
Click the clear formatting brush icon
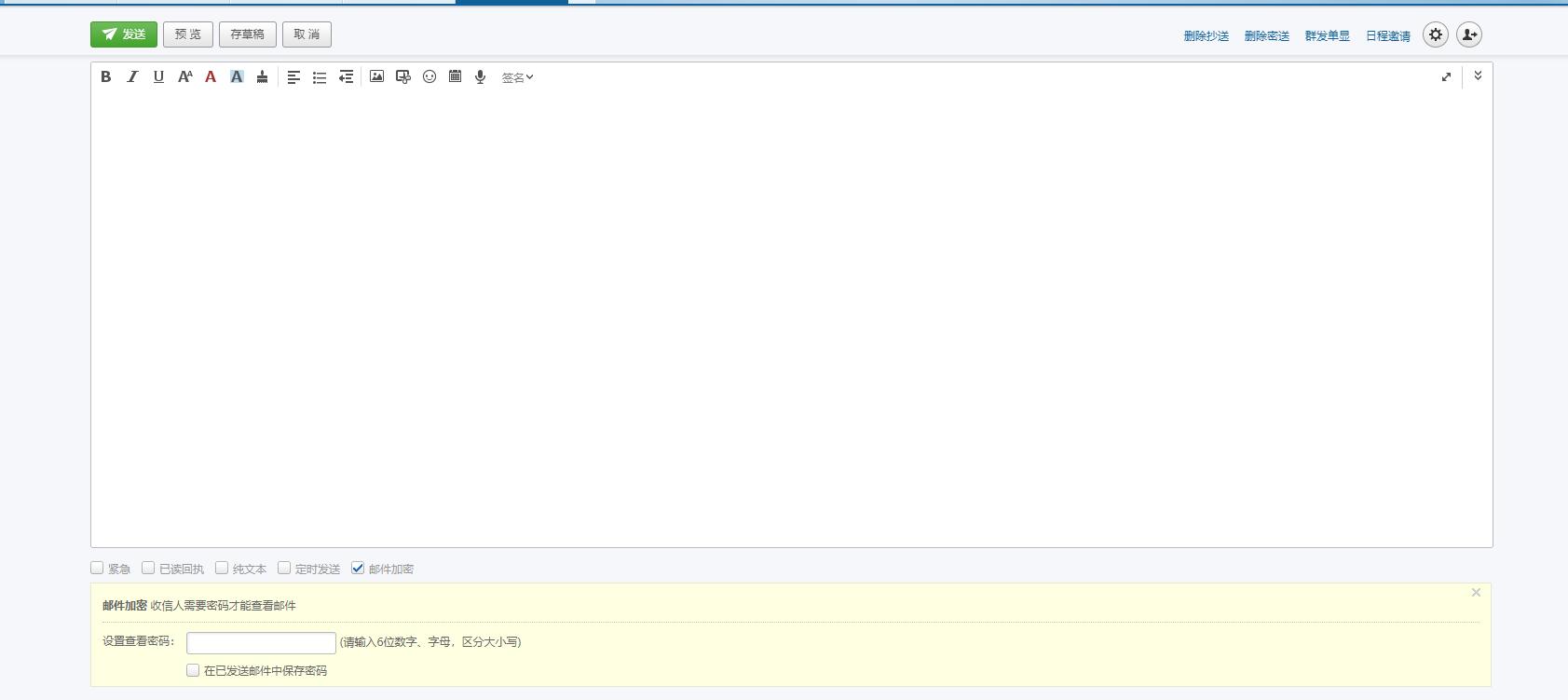pos(263,77)
